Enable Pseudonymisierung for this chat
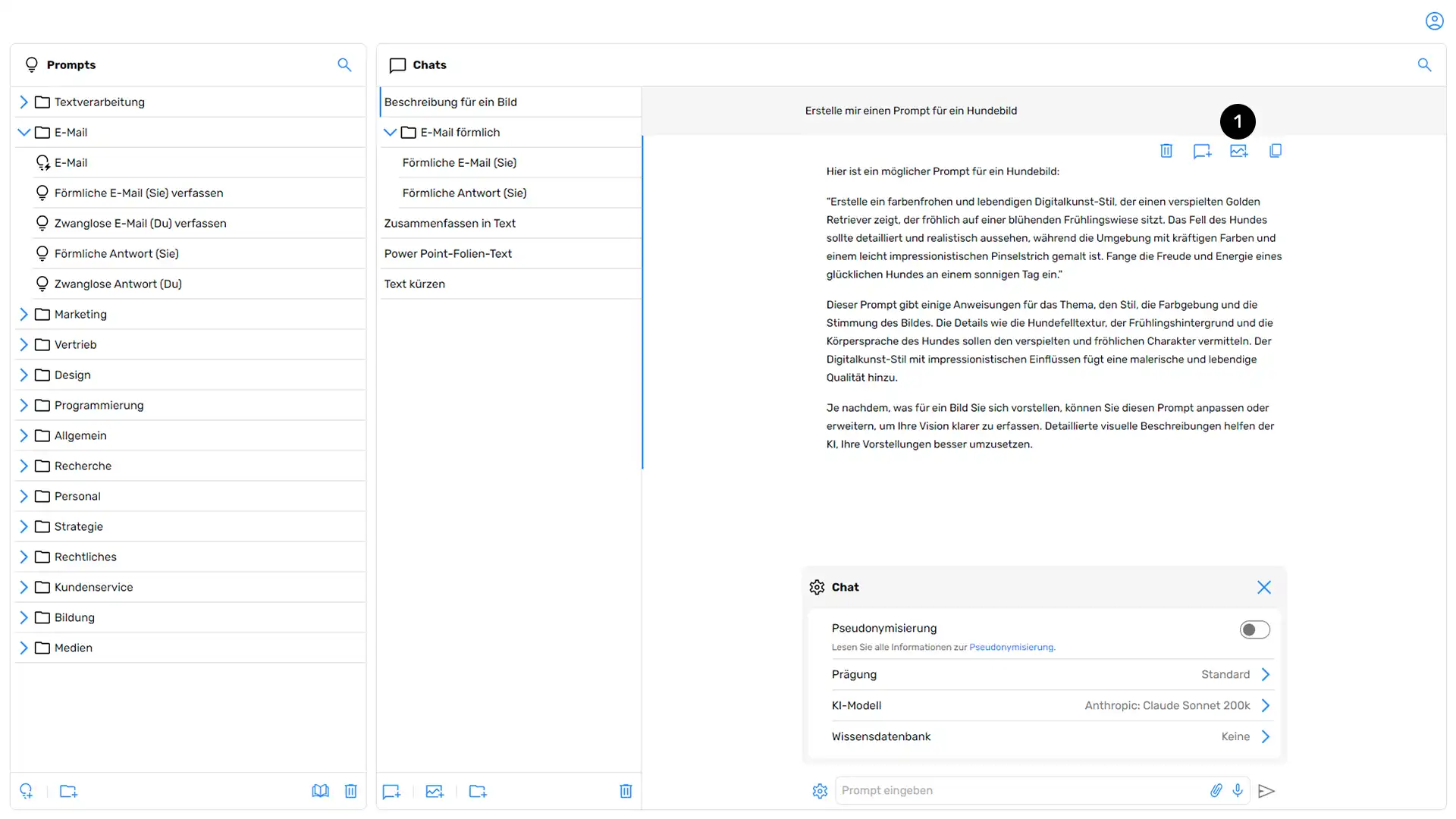Image resolution: width=1456 pixels, height=819 pixels. click(x=1254, y=629)
